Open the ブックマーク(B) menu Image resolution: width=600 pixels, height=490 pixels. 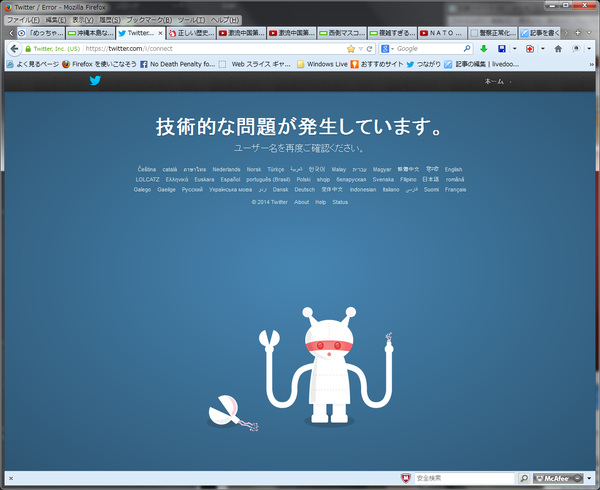[149, 20]
